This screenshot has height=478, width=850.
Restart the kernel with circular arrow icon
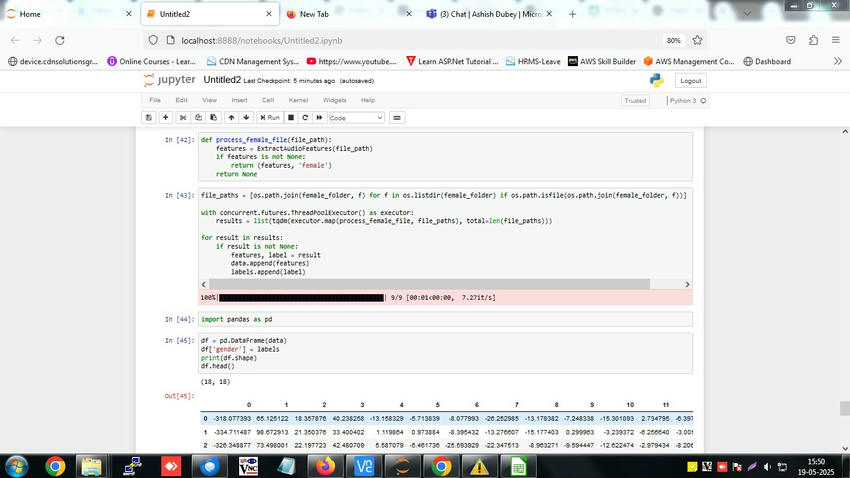(x=304, y=117)
